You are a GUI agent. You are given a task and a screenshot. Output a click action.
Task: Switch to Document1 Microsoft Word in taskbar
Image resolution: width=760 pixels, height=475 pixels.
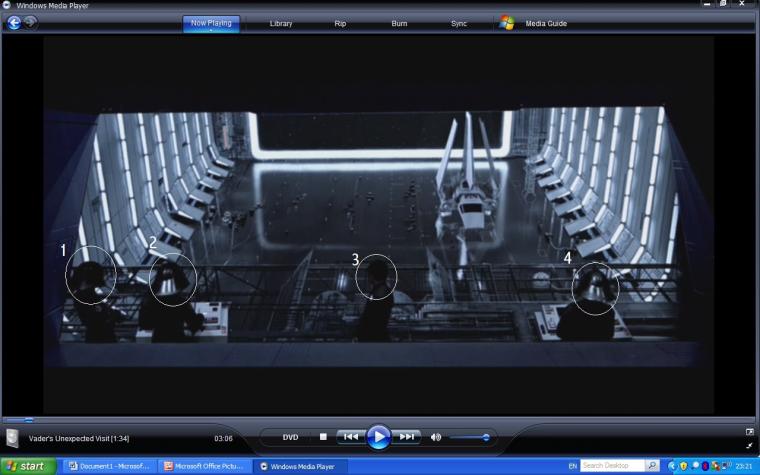click(x=110, y=466)
